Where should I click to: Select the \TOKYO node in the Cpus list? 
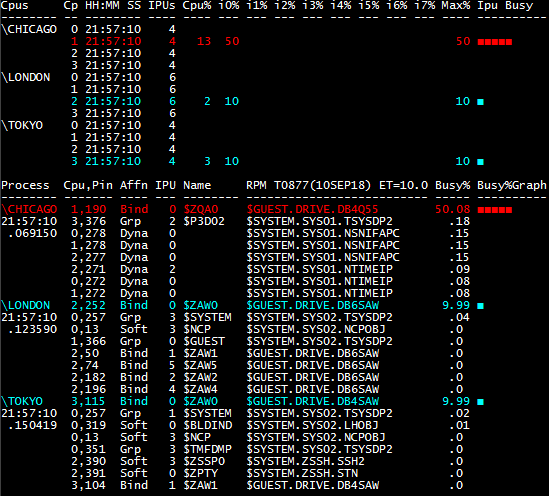point(22,125)
